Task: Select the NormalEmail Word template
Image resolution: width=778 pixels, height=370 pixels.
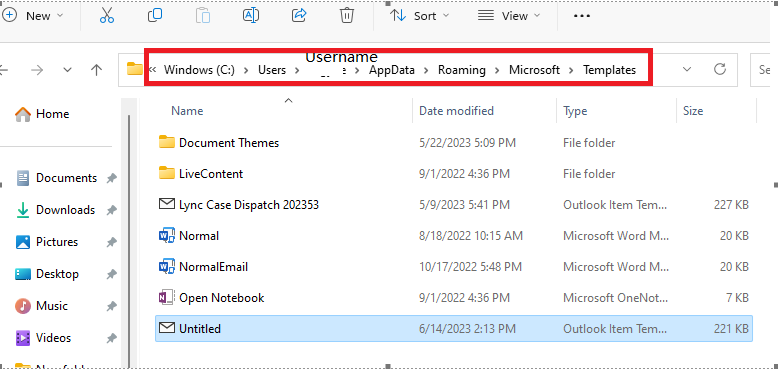Action: click(x=213, y=267)
